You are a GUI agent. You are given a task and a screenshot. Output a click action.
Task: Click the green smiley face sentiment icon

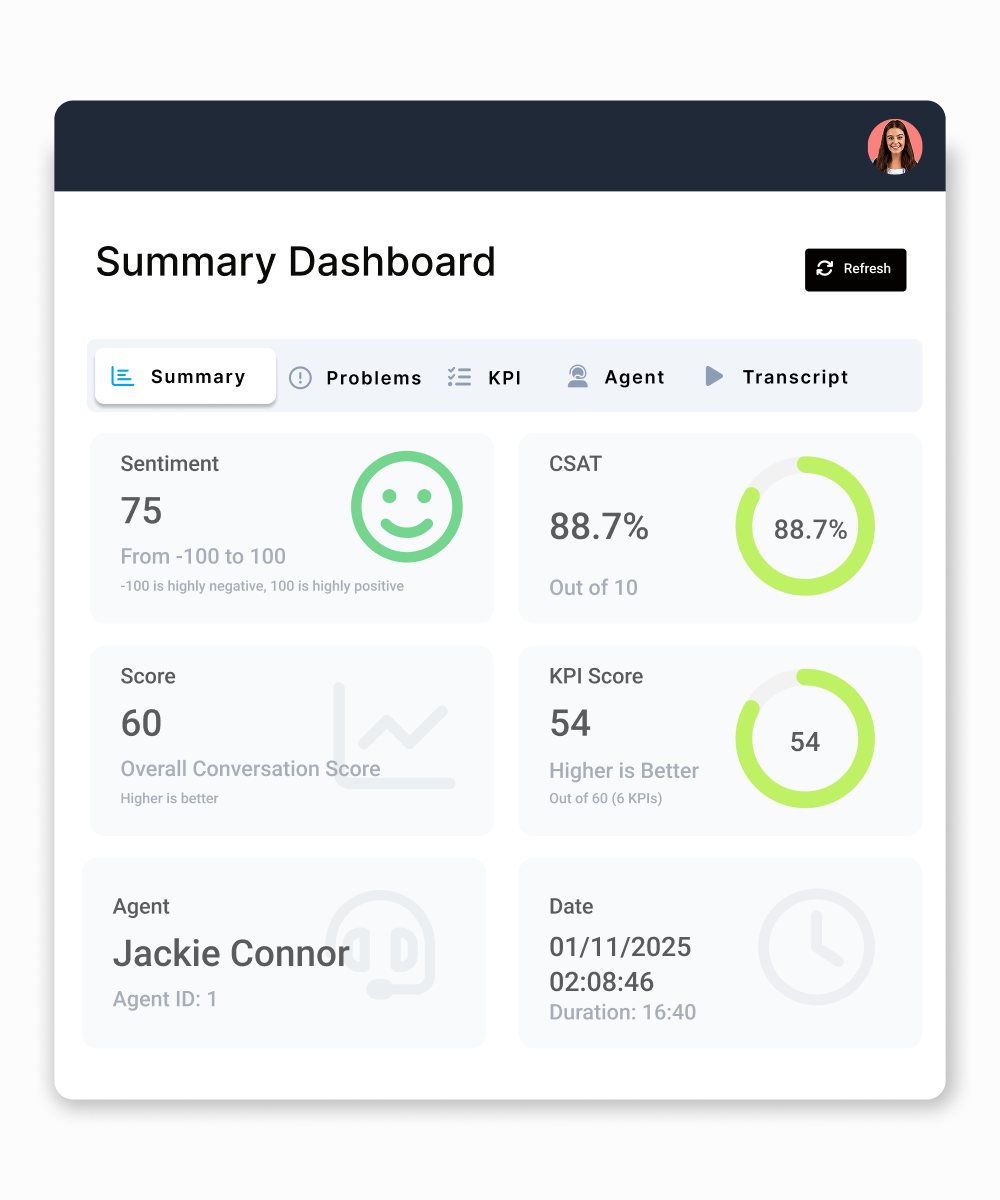[x=406, y=506]
